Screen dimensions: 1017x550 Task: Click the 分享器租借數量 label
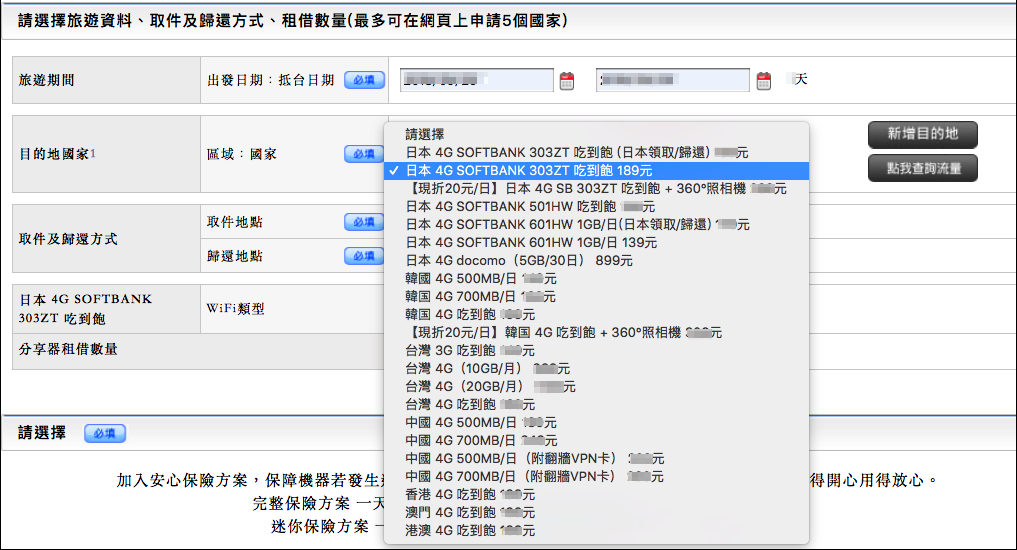pos(68,349)
